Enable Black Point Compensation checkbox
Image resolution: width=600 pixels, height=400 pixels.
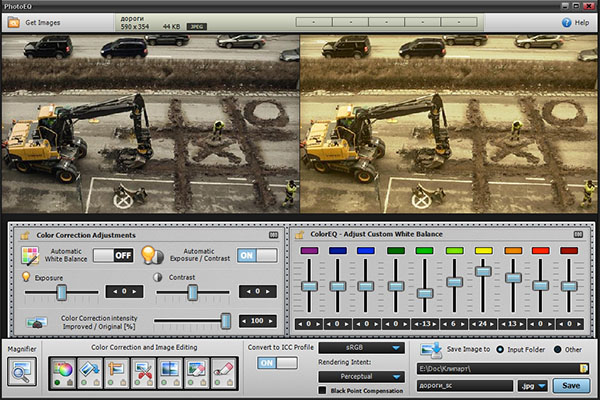pos(324,389)
